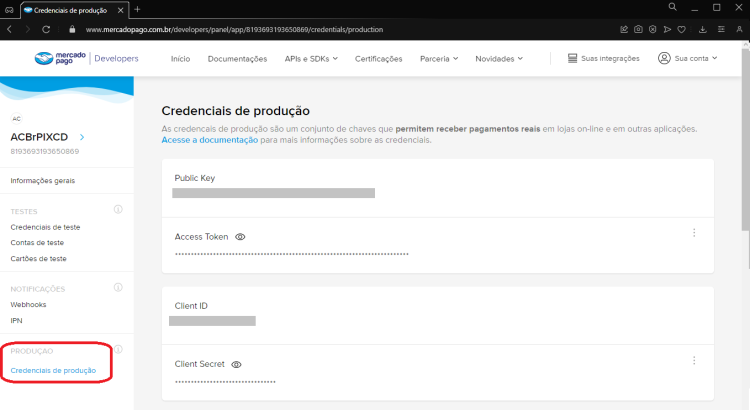750x410 pixels.
Task: Open Documentações in top navigation
Action: pyautogui.click(x=237, y=59)
